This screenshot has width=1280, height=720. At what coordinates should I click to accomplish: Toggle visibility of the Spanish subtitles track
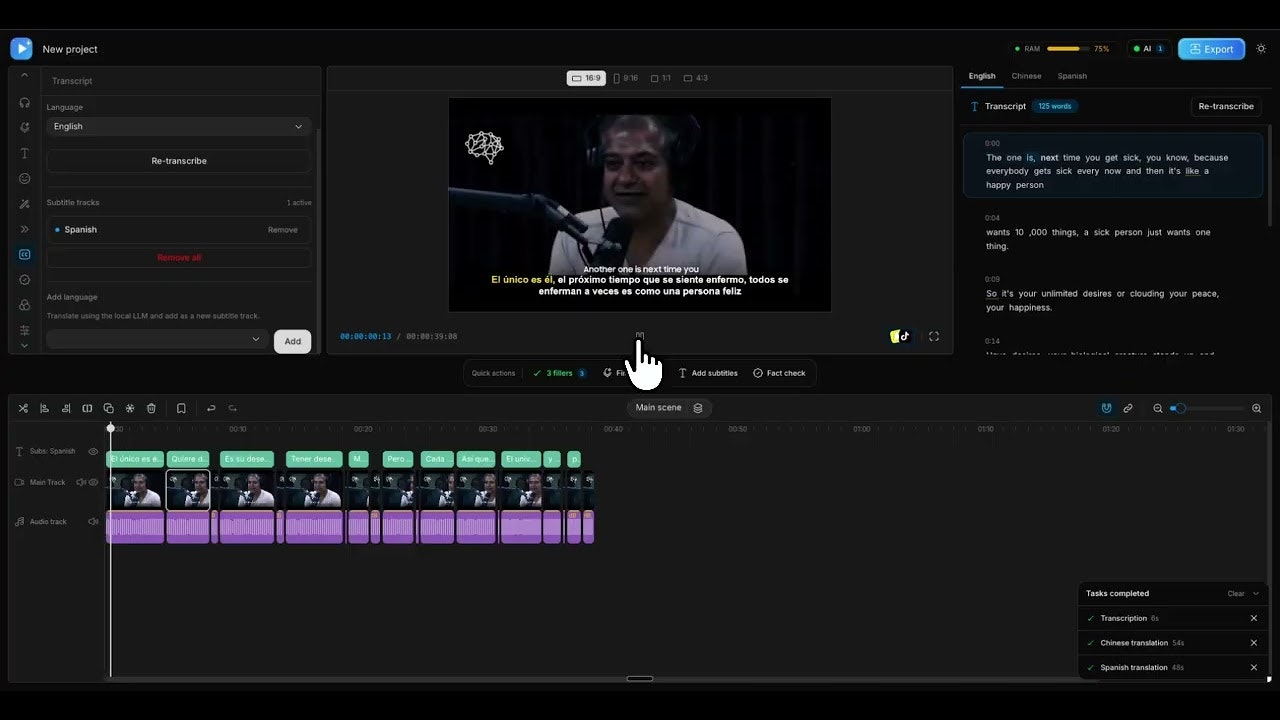92,451
